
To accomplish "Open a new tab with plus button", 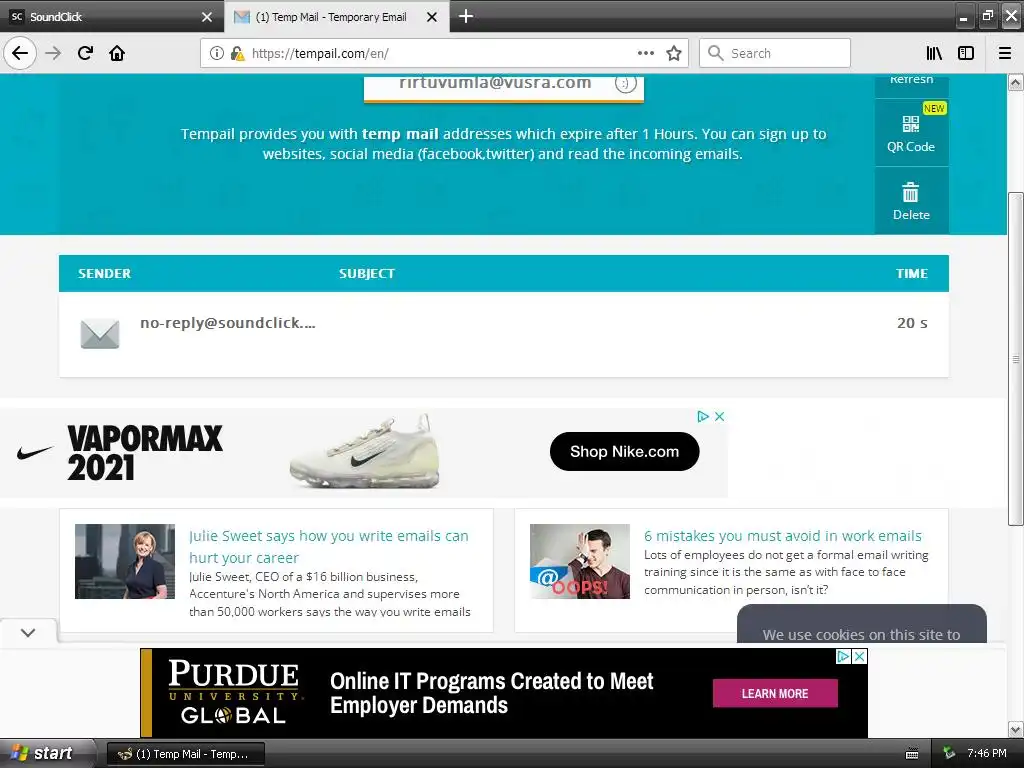I will pyautogui.click(x=466, y=16).
